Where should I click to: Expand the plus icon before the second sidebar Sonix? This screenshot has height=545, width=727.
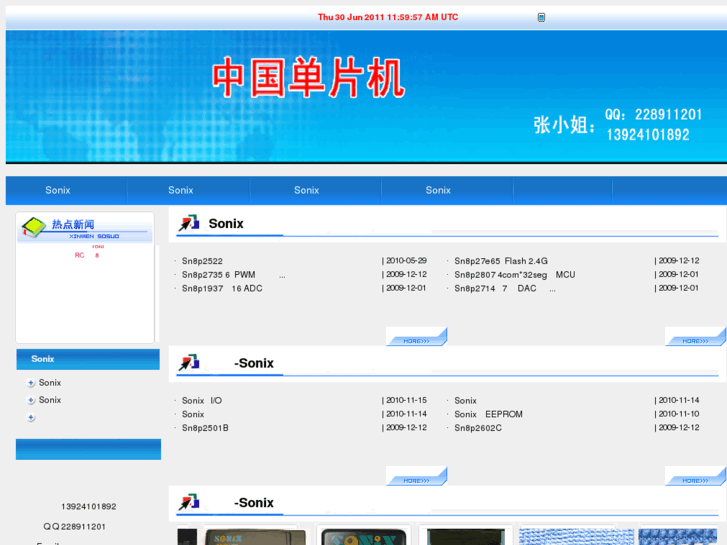pos(31,400)
